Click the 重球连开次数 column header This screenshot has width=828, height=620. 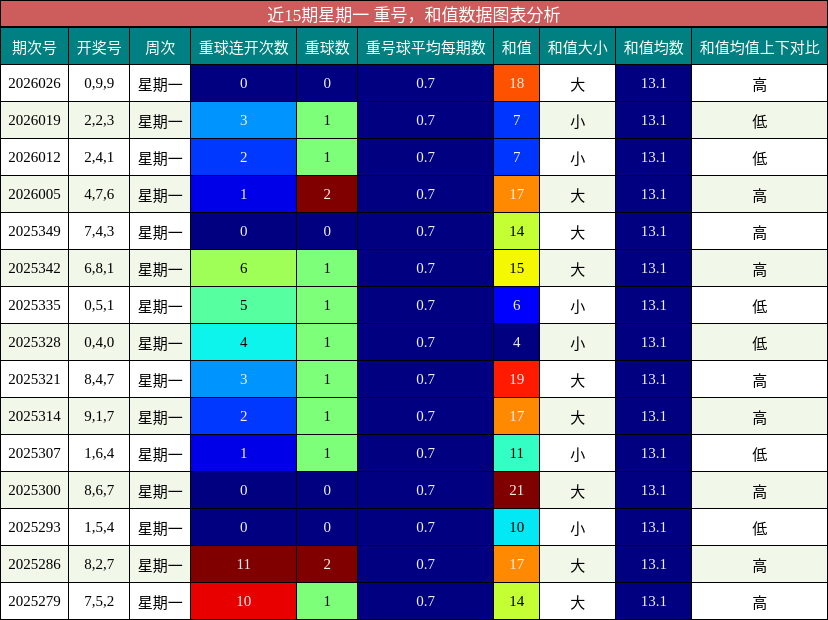pyautogui.click(x=244, y=45)
